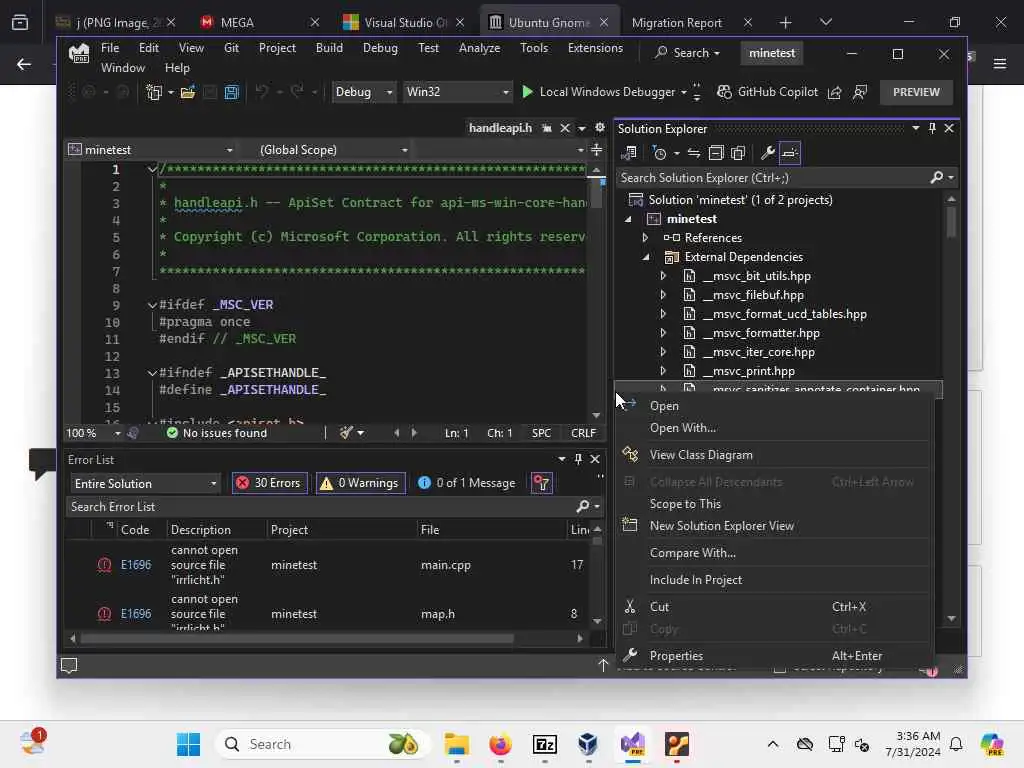Screen dimensions: 1024x768
Task: Open the Debug configuration dropdown
Action: pos(363,92)
